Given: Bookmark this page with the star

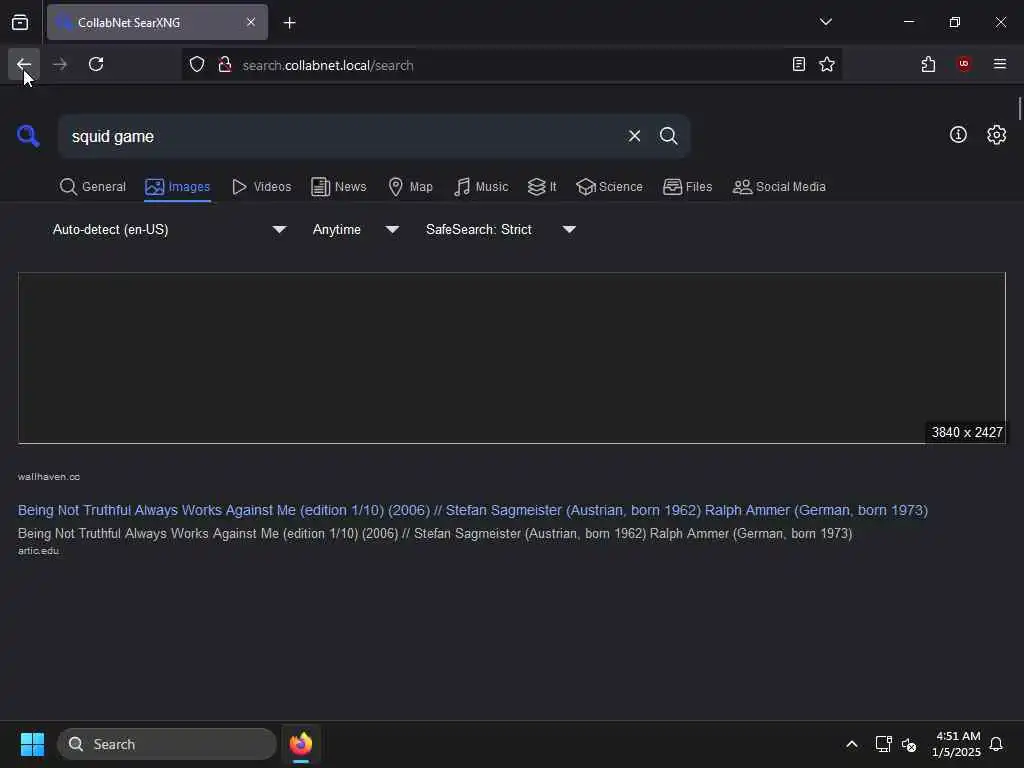Looking at the screenshot, I should click(827, 64).
